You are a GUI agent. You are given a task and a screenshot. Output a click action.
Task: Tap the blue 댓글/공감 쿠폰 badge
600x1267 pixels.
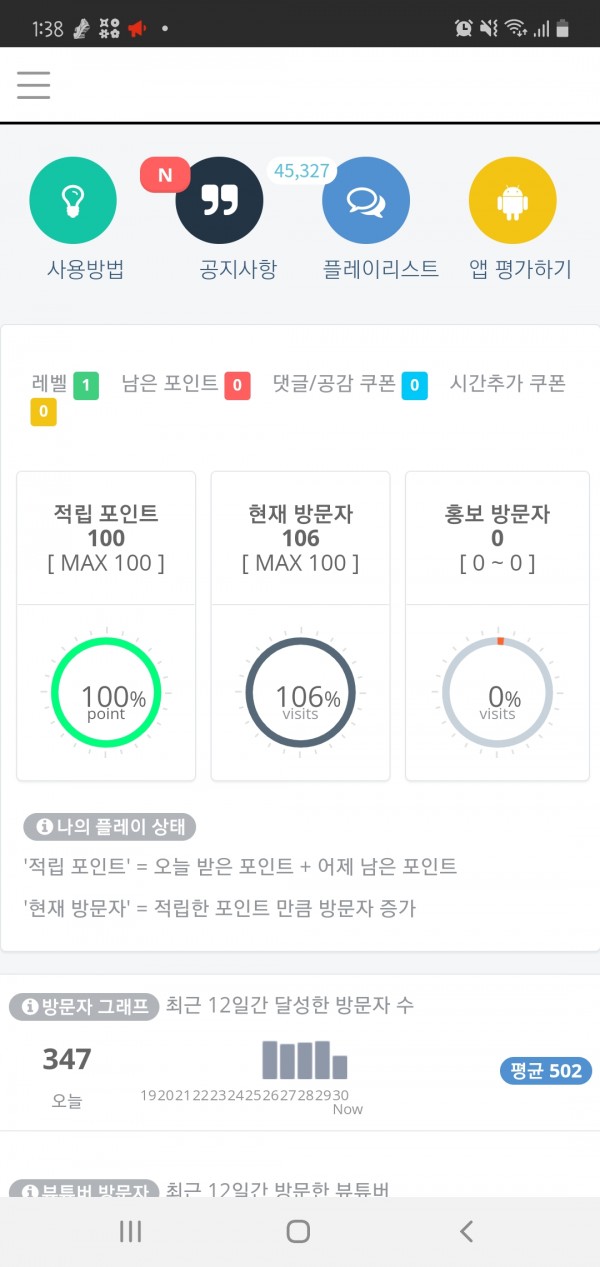pyautogui.click(x=415, y=385)
